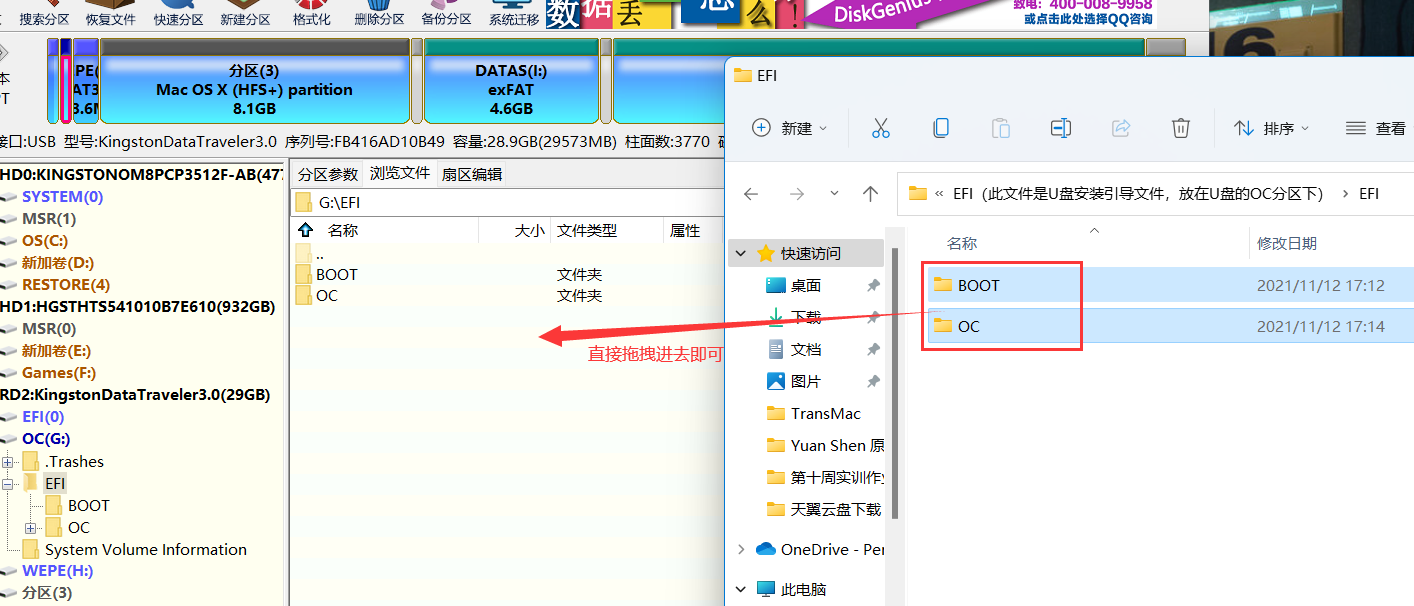Viewport: 1414px width, 606px height.
Task: Click the 系统迁移 system migration tool
Action: [514, 14]
